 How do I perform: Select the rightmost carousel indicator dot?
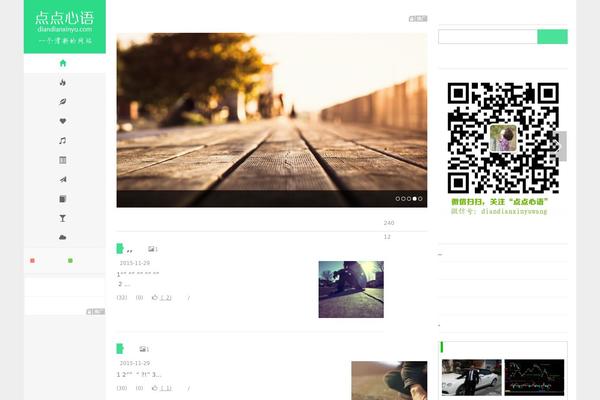420,199
